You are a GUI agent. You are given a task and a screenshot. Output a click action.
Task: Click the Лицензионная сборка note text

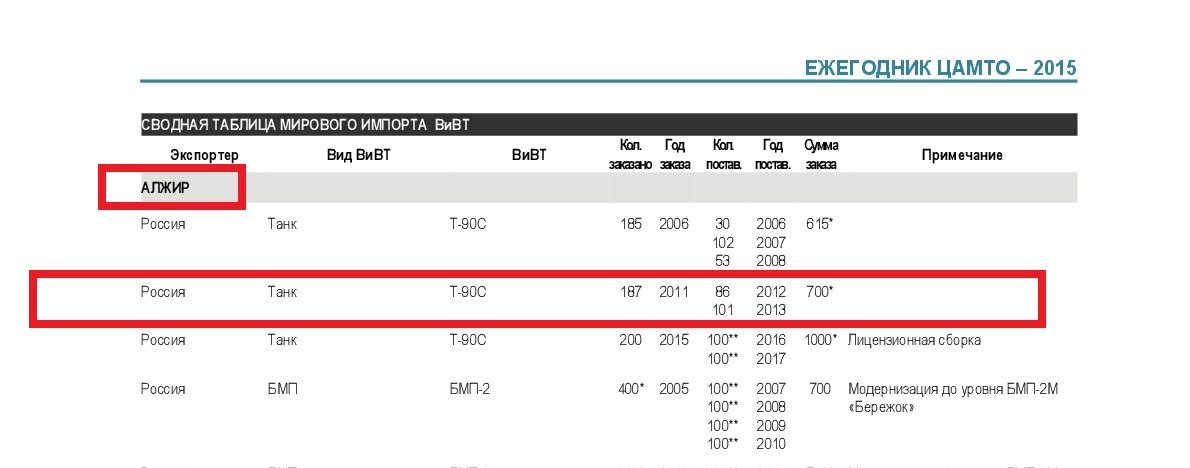[914, 340]
